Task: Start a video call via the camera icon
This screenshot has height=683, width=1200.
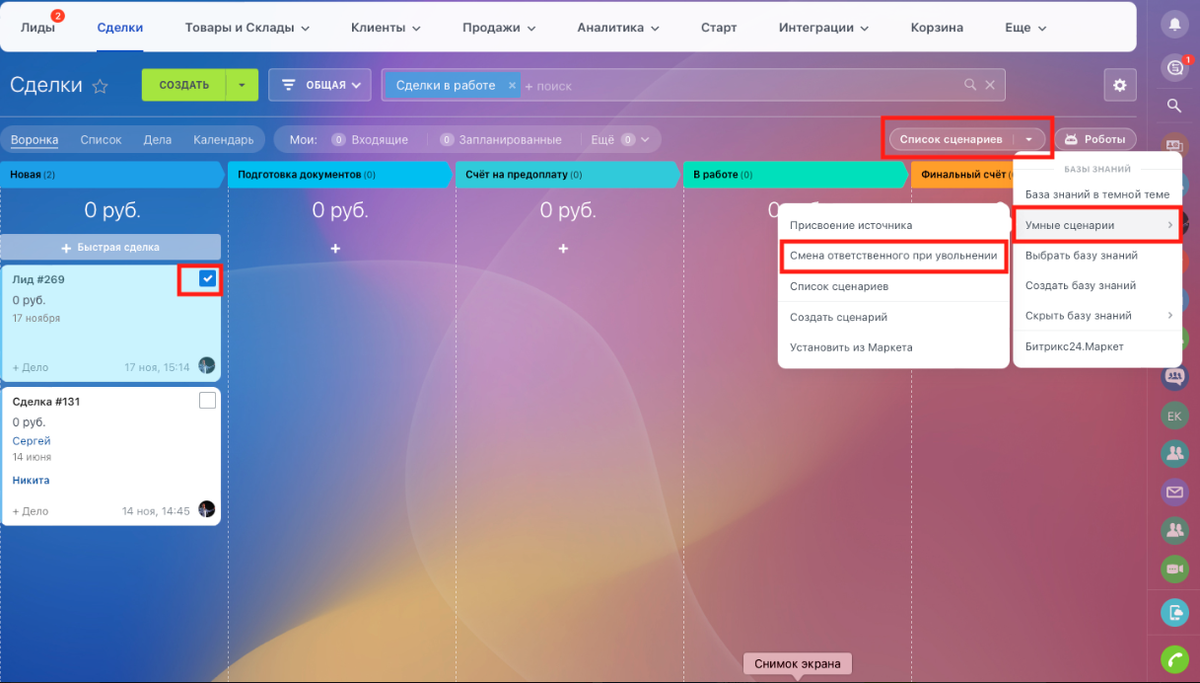Action: (x=1174, y=569)
